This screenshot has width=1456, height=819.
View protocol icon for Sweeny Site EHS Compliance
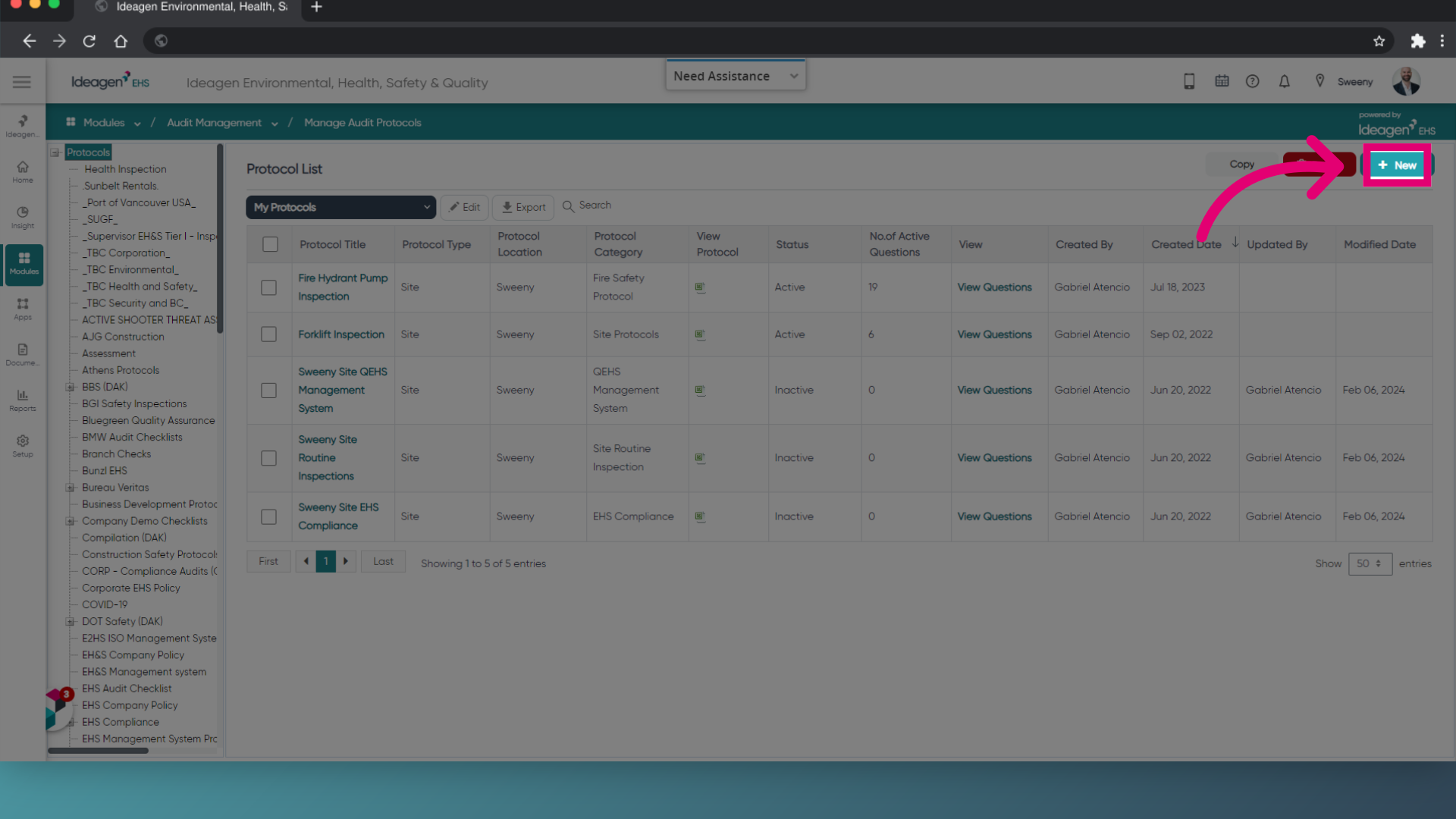tap(700, 516)
